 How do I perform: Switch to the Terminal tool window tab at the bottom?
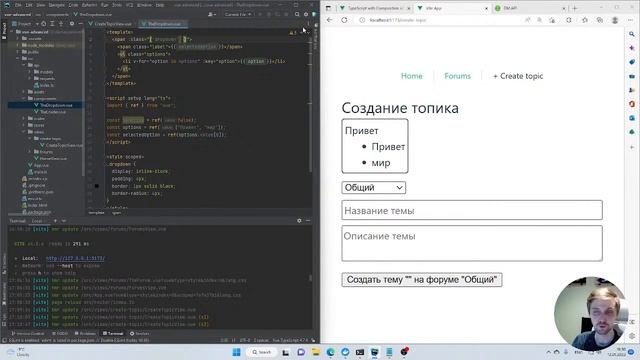[x=113, y=333]
